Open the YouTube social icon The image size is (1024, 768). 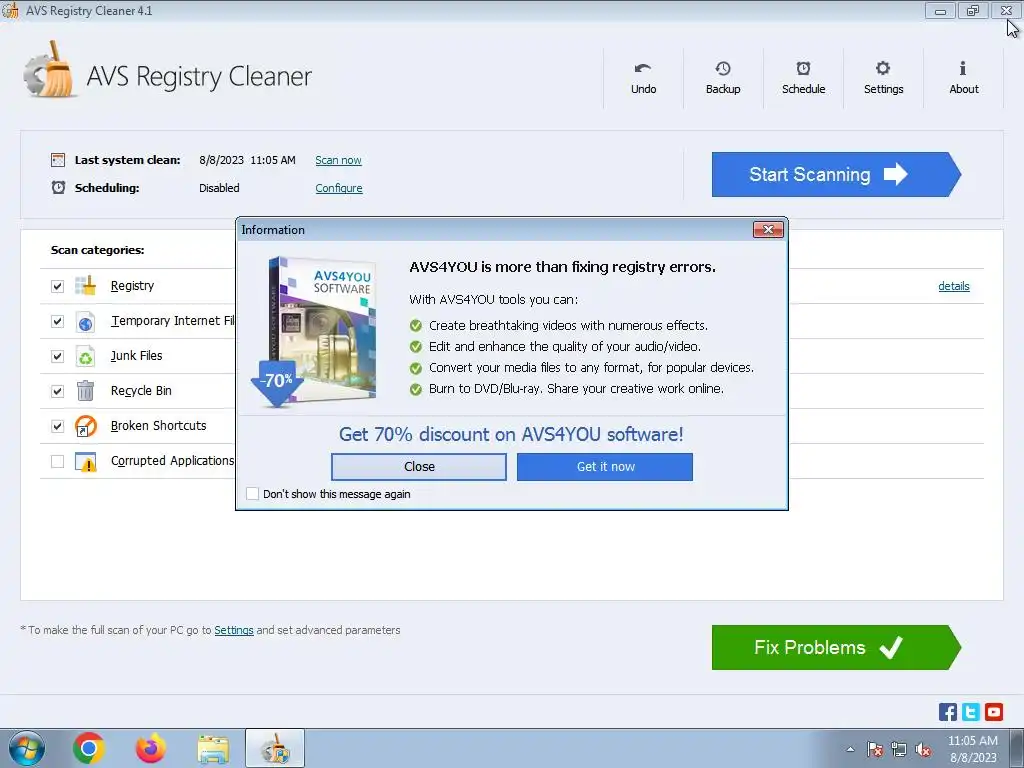coord(994,712)
